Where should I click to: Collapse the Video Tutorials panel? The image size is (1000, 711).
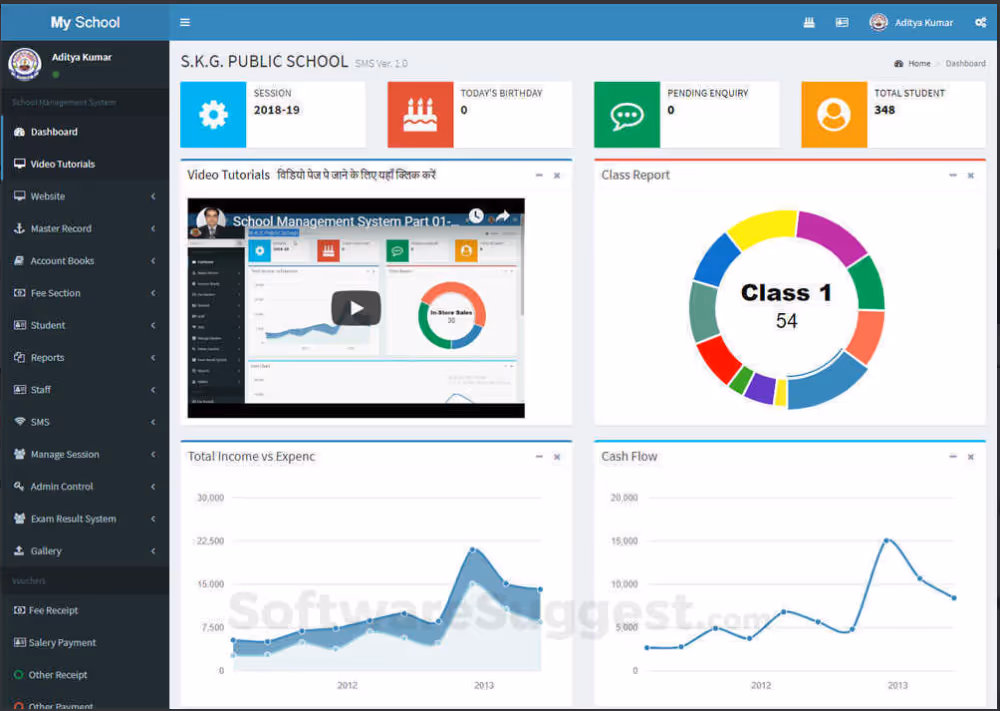(x=539, y=175)
